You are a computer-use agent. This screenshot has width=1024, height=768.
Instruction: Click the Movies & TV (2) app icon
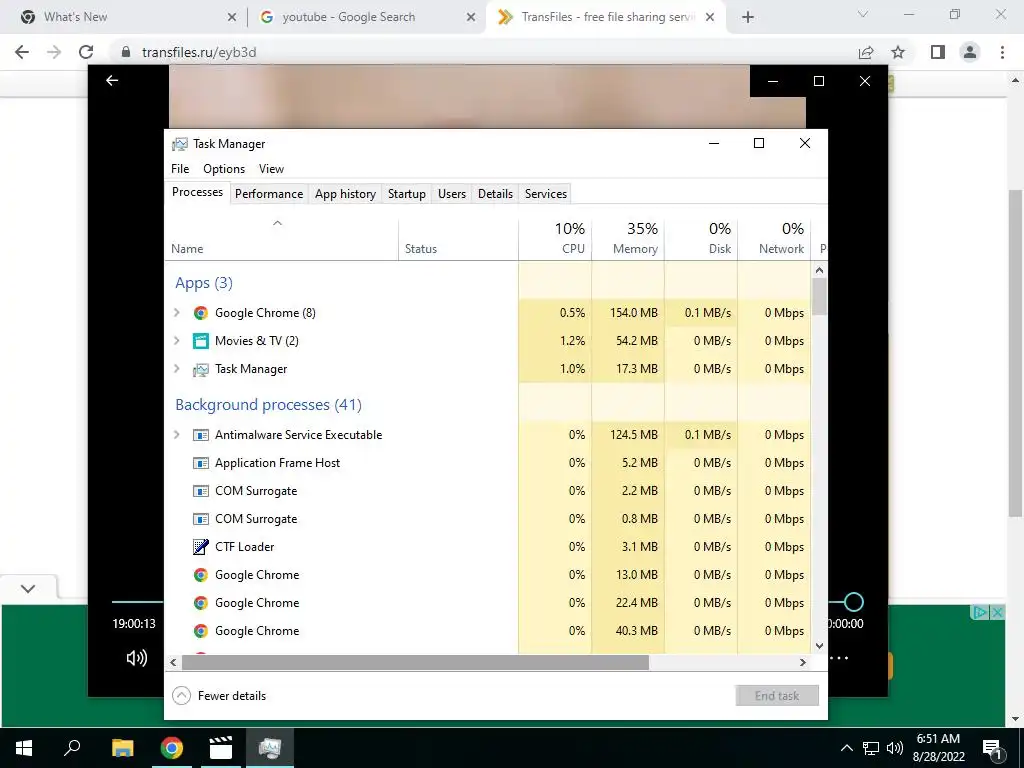[x=200, y=341]
